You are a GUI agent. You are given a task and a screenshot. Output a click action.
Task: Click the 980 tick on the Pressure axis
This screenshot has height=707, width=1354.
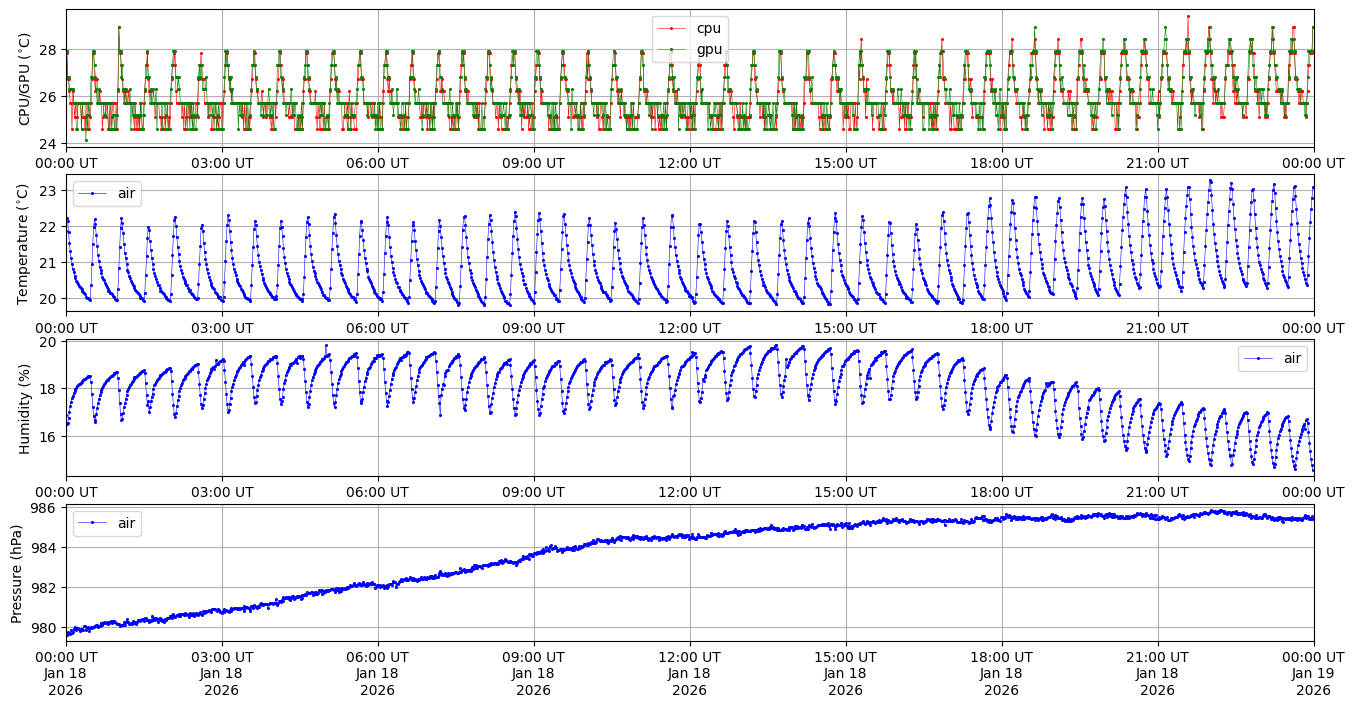click(x=46, y=628)
